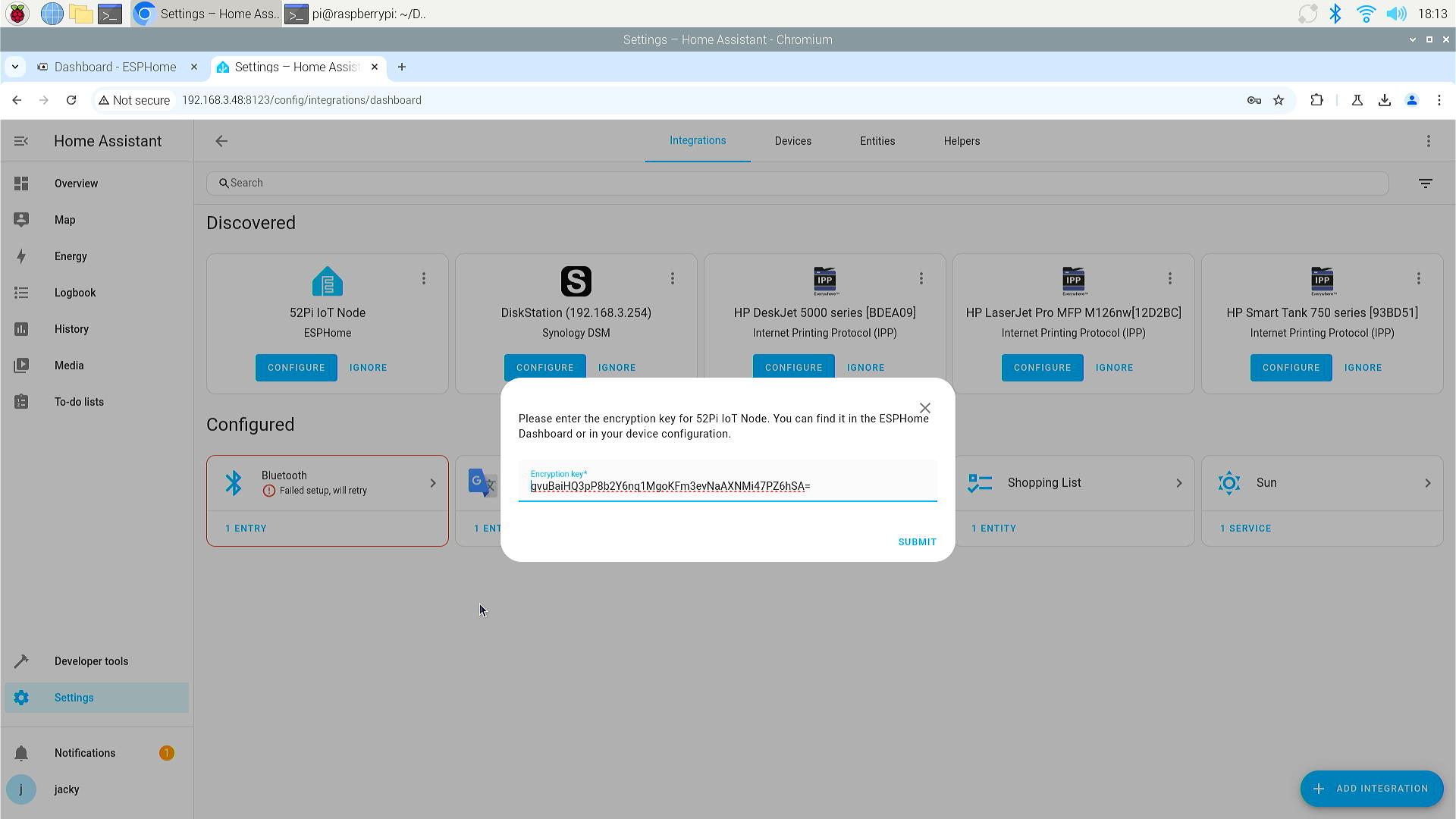
Task: Open the Chromium extensions icon
Action: pyautogui.click(x=1316, y=100)
